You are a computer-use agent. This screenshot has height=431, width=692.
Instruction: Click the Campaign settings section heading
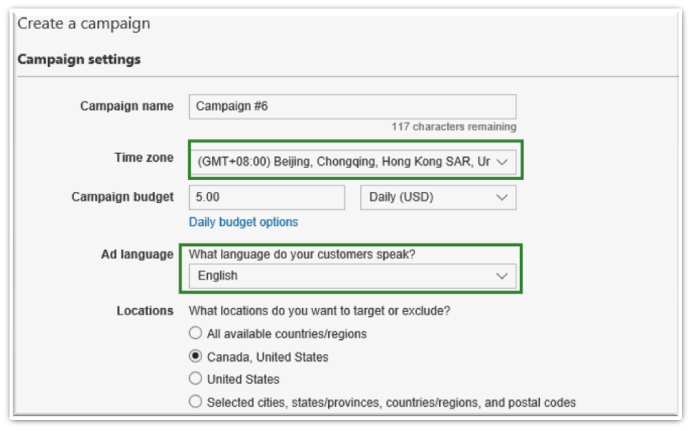click(x=79, y=59)
